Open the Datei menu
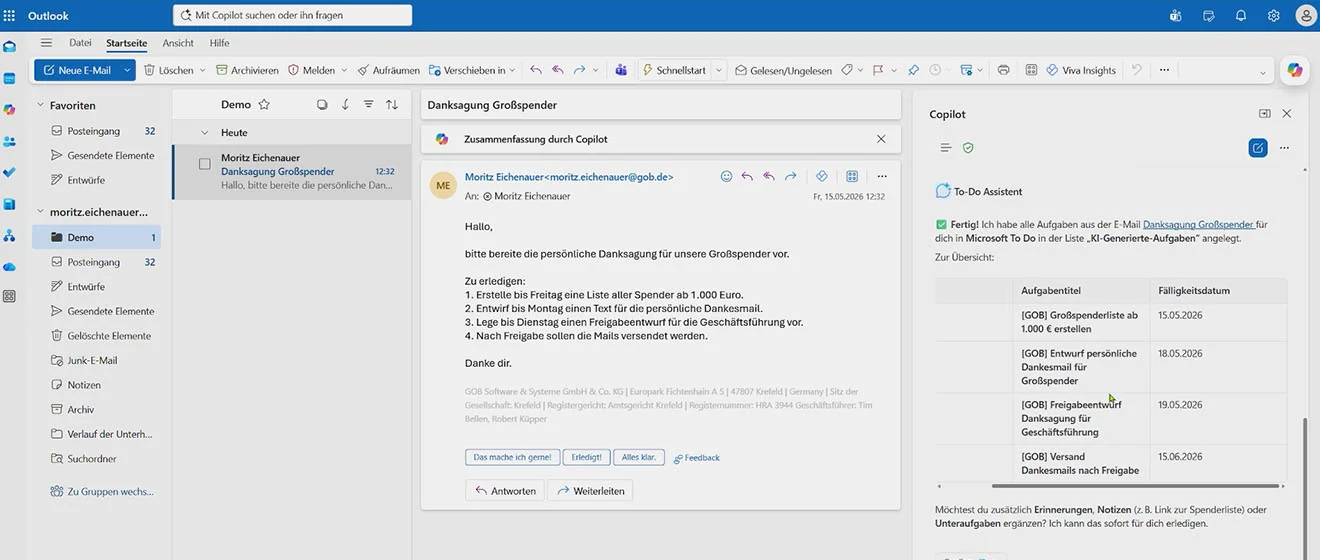The width and height of the screenshot is (1320, 560). tap(80, 43)
